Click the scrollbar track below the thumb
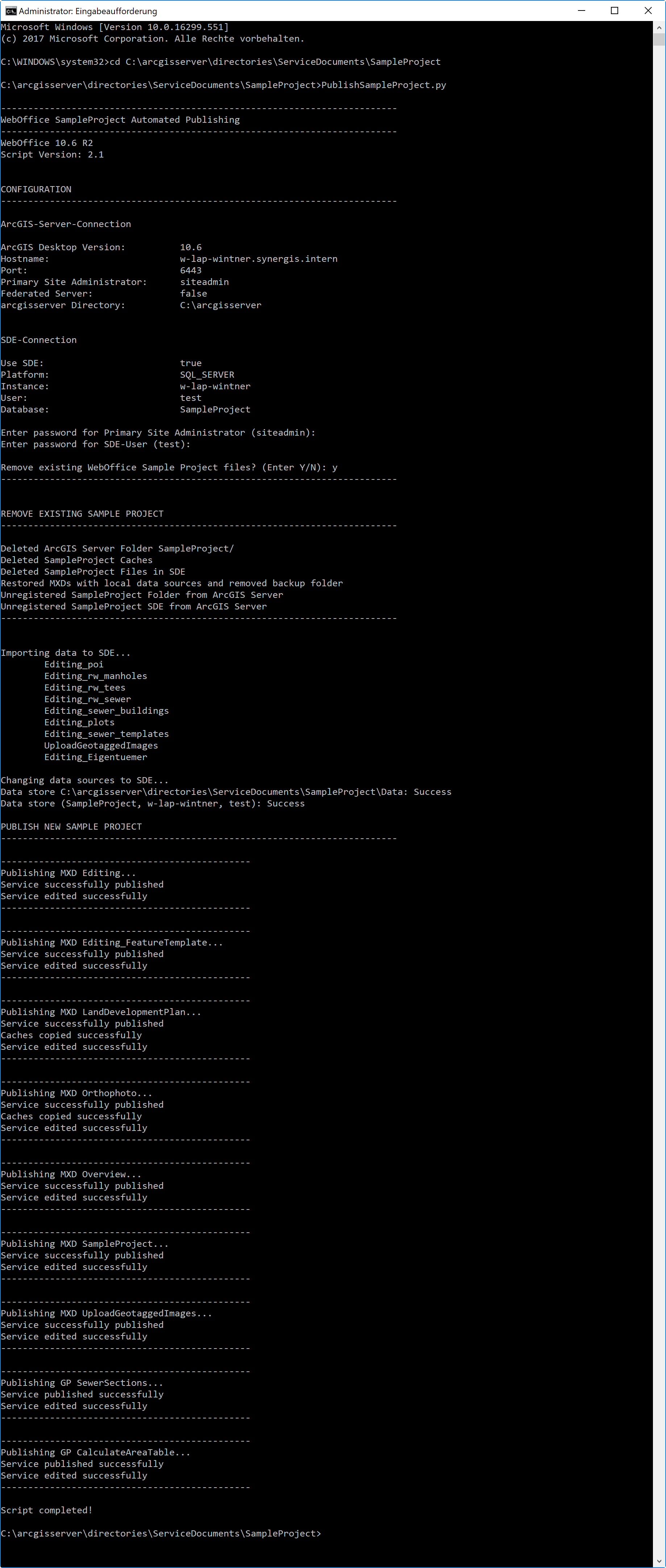 pos(660,791)
